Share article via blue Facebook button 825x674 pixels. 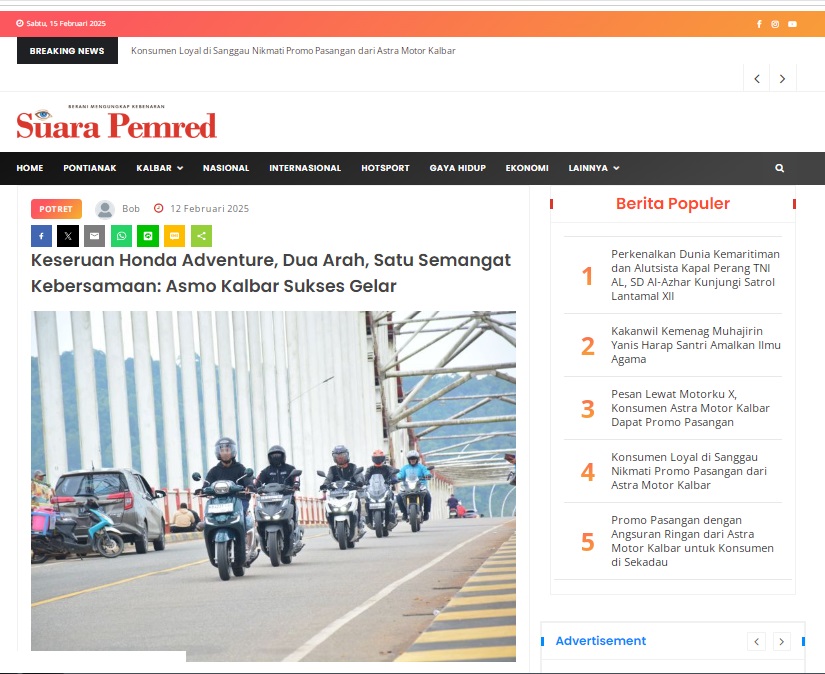(42, 236)
